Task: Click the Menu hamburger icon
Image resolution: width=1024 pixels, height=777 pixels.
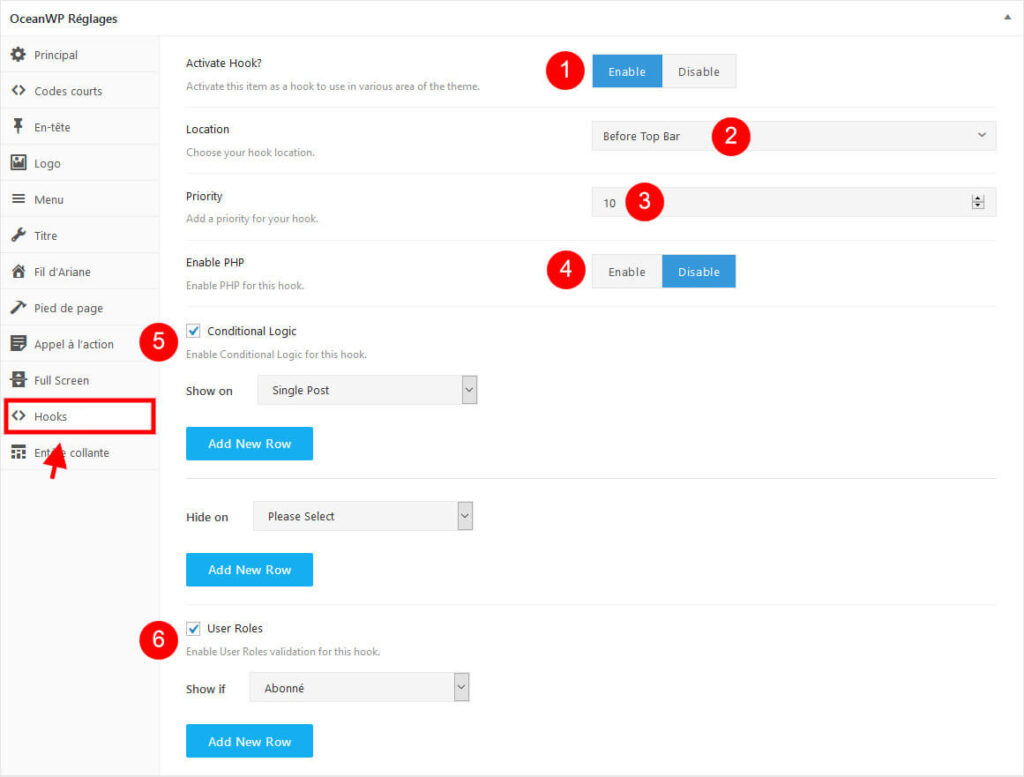Action: 18,198
